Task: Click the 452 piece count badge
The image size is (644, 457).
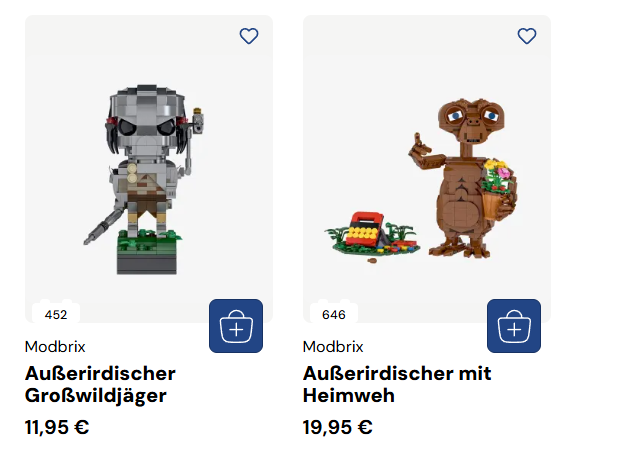Action: pyautogui.click(x=56, y=315)
